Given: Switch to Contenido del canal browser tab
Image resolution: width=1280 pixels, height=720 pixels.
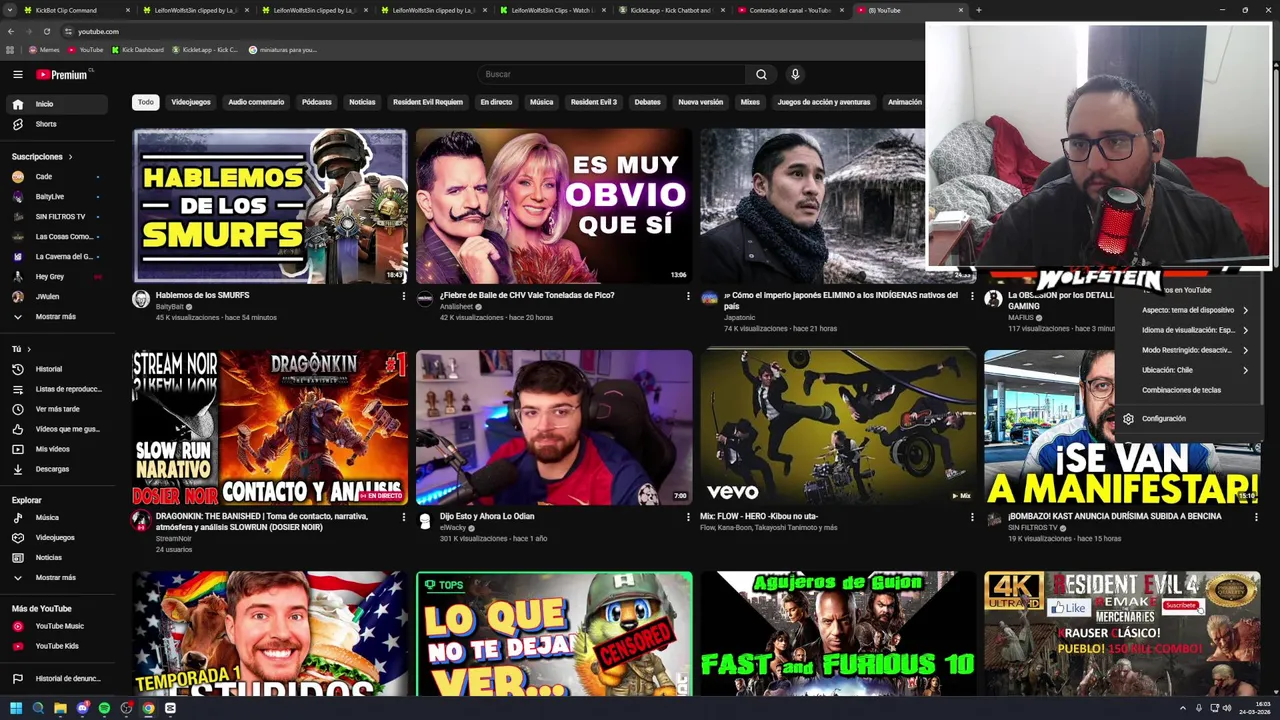Looking at the screenshot, I should (790, 10).
